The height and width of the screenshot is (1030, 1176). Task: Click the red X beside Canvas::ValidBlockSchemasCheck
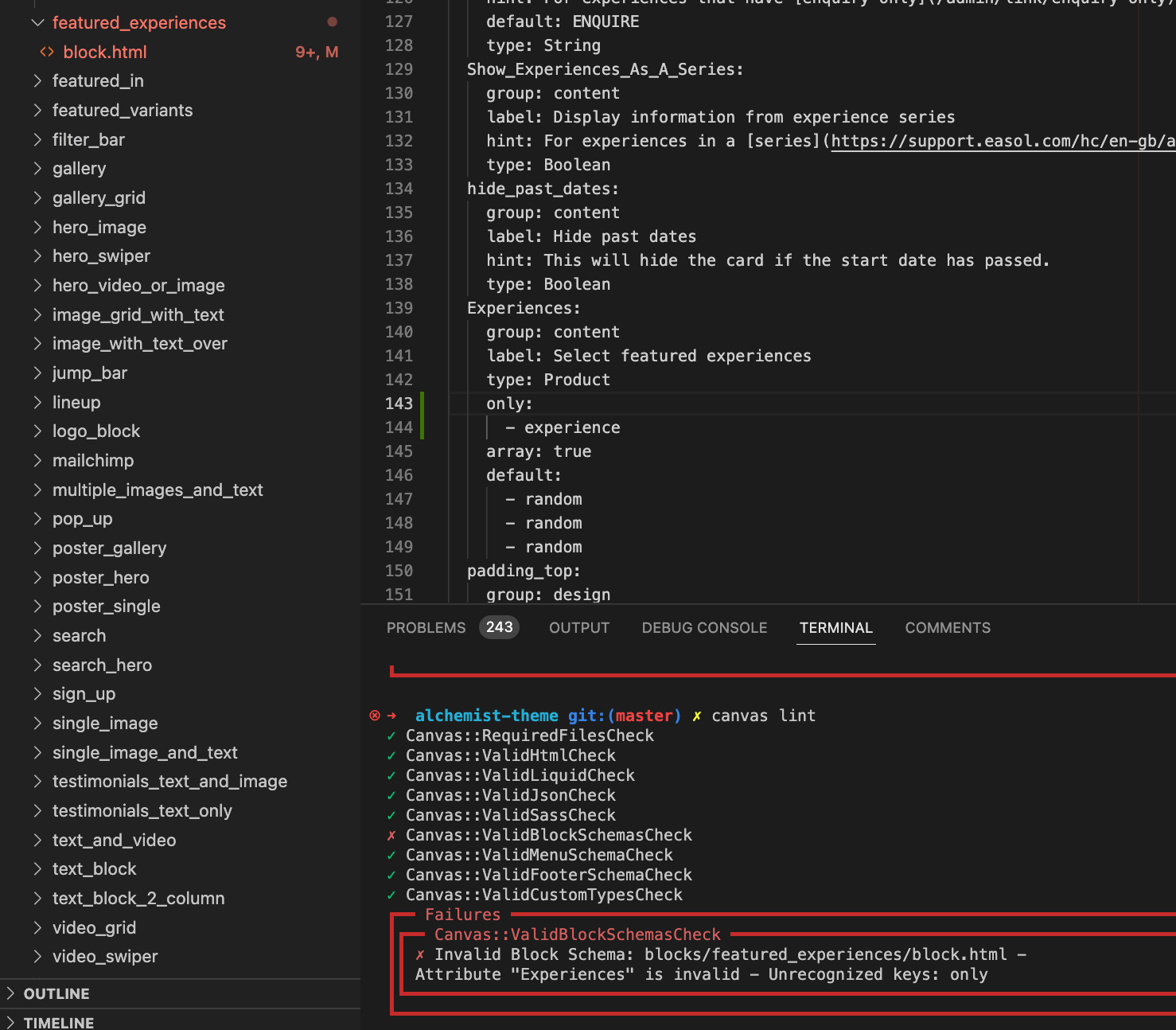click(x=391, y=835)
